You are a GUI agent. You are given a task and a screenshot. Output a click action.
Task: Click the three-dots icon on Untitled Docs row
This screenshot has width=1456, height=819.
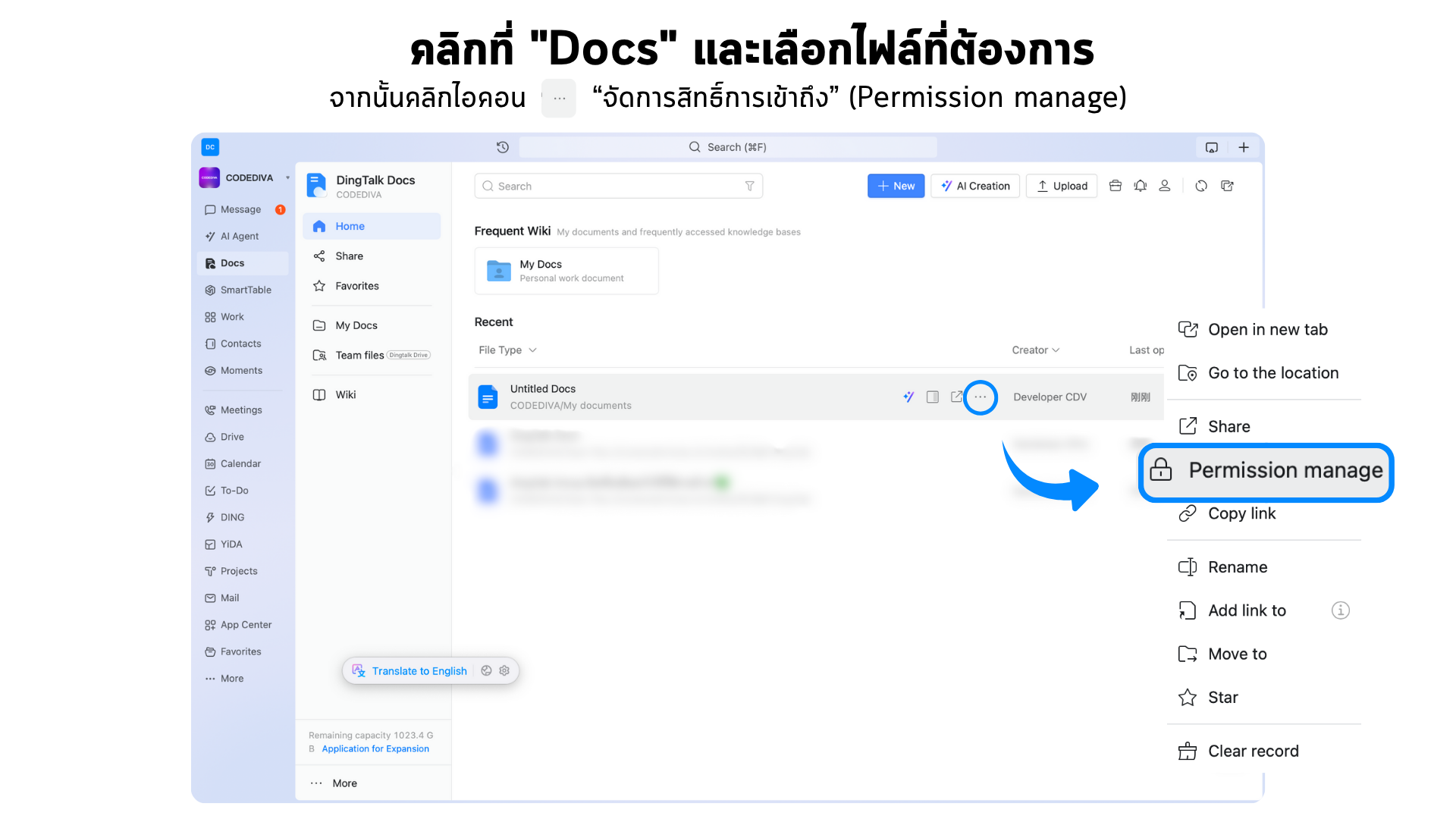tap(981, 397)
